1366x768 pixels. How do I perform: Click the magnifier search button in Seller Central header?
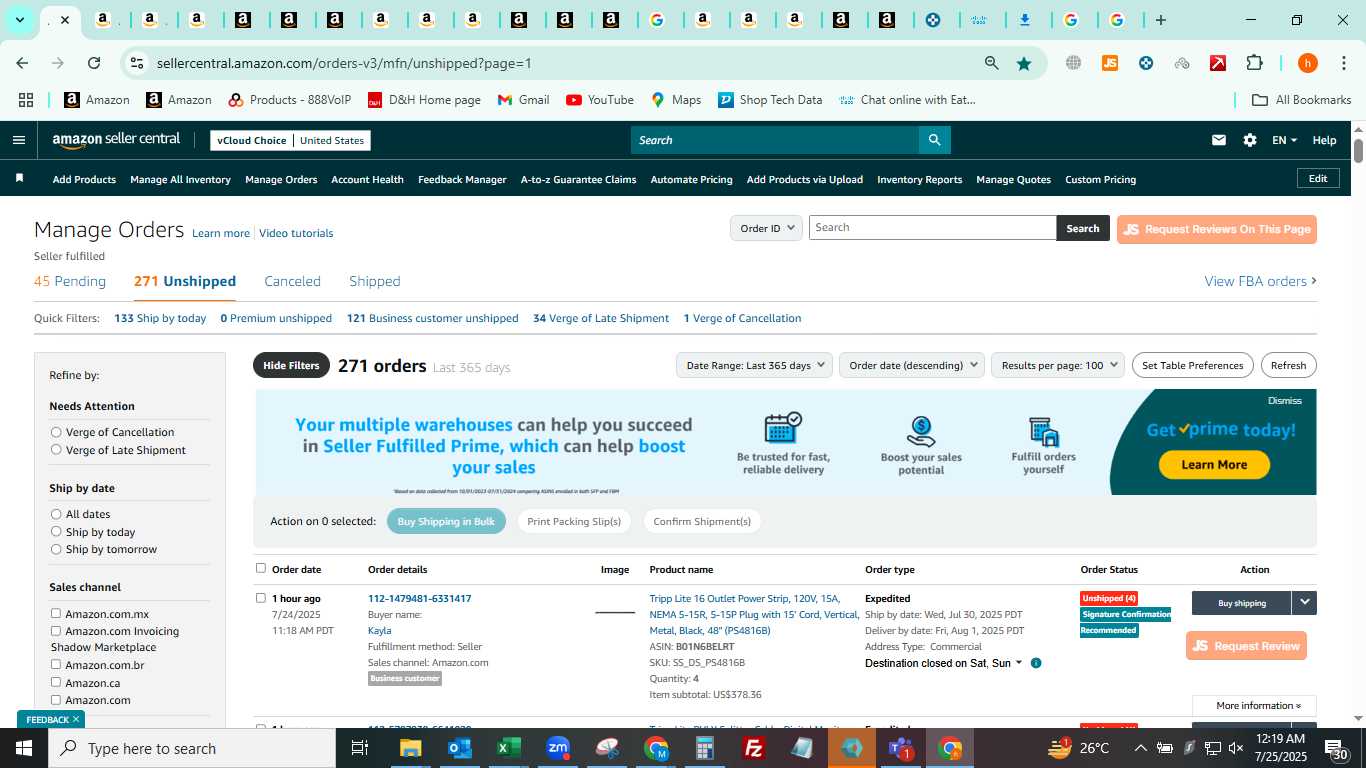click(x=934, y=140)
